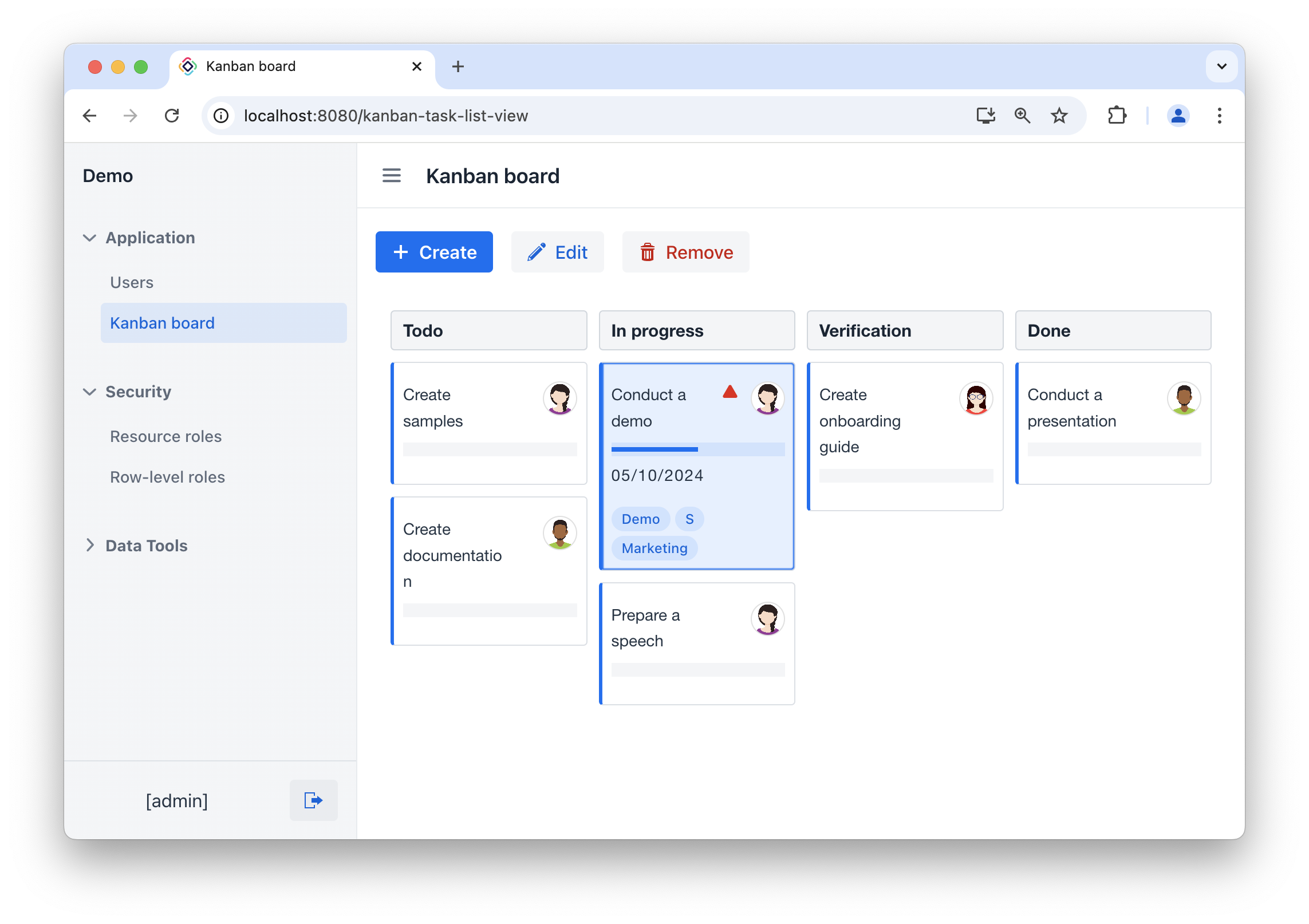Open the Users page in the sidebar
This screenshot has width=1309, height=924.
132,282
